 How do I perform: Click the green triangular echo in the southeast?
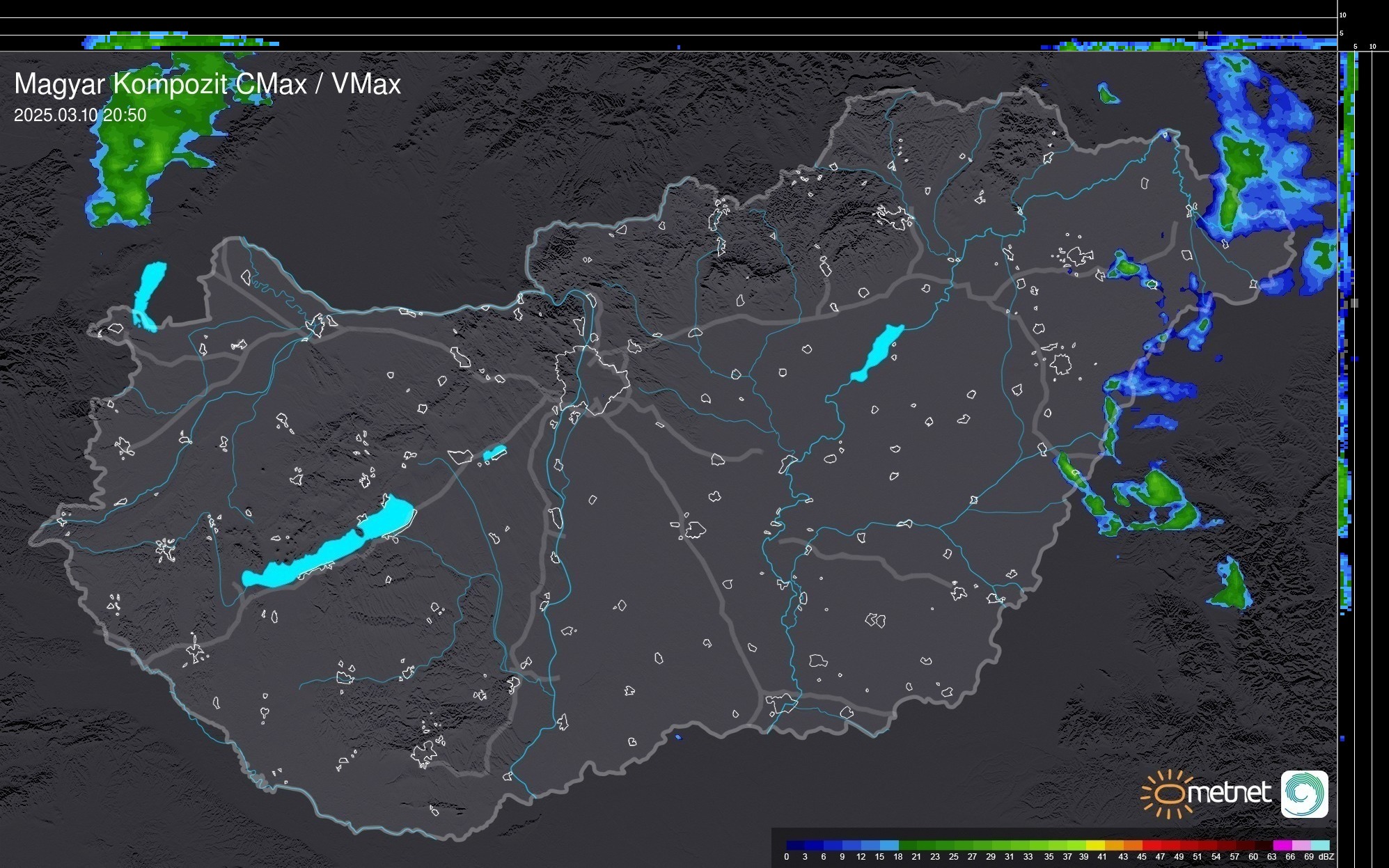tap(1232, 587)
